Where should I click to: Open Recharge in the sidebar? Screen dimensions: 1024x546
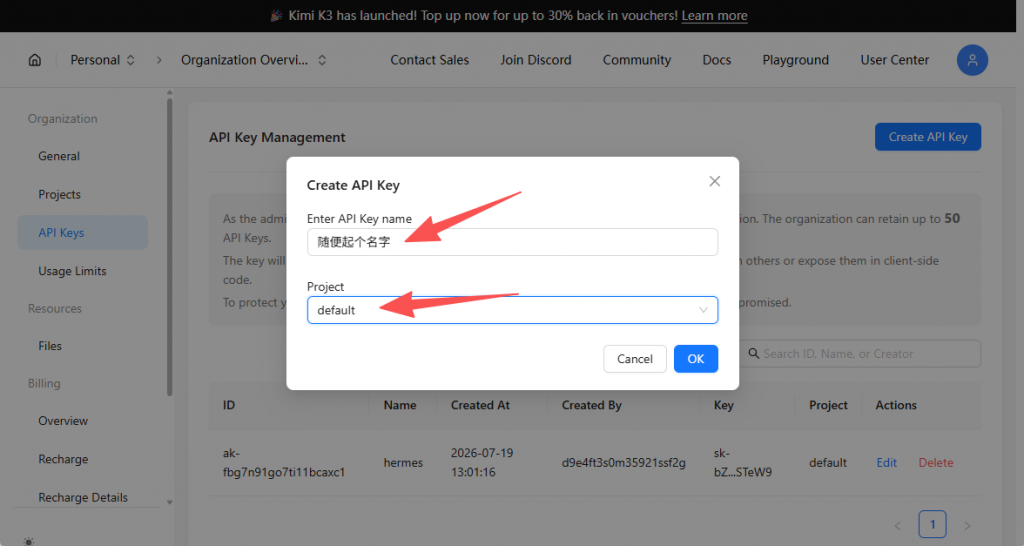[x=63, y=459]
